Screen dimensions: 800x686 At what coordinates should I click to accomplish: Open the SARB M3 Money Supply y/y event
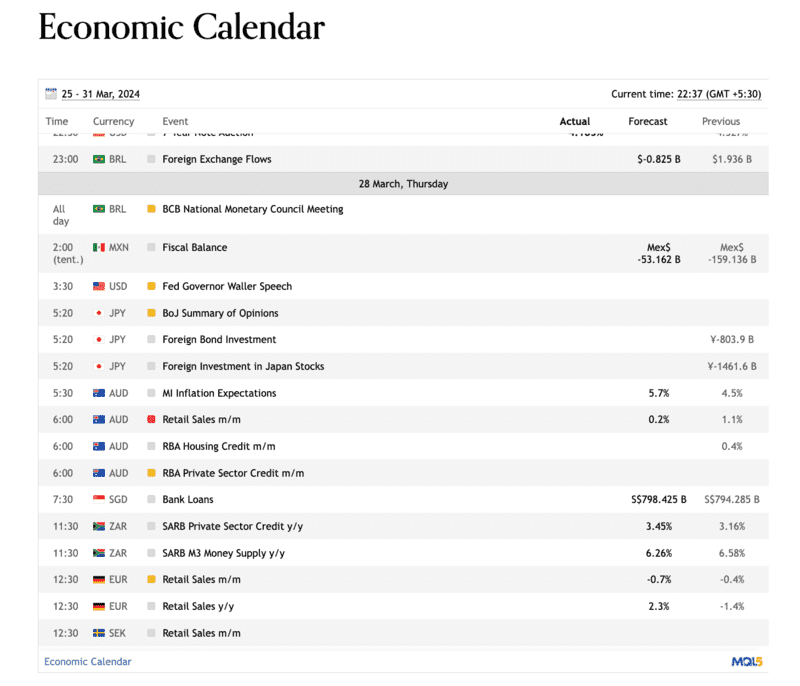(x=223, y=553)
